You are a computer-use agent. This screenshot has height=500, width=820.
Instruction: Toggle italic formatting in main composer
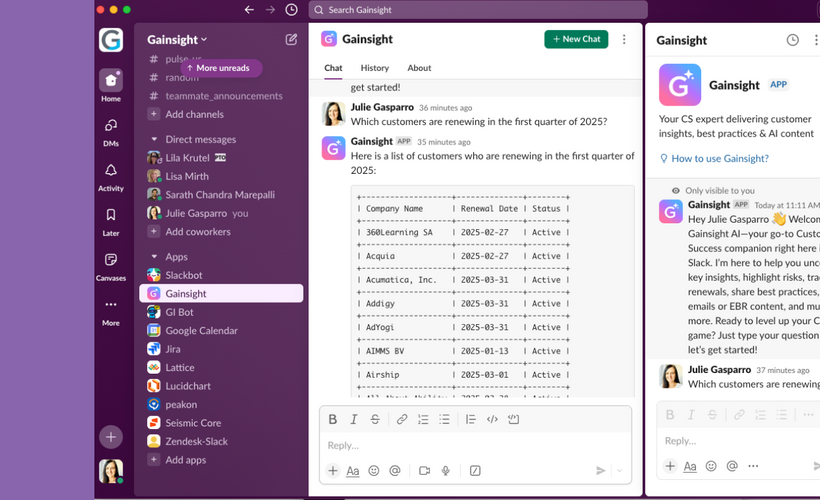pos(354,420)
